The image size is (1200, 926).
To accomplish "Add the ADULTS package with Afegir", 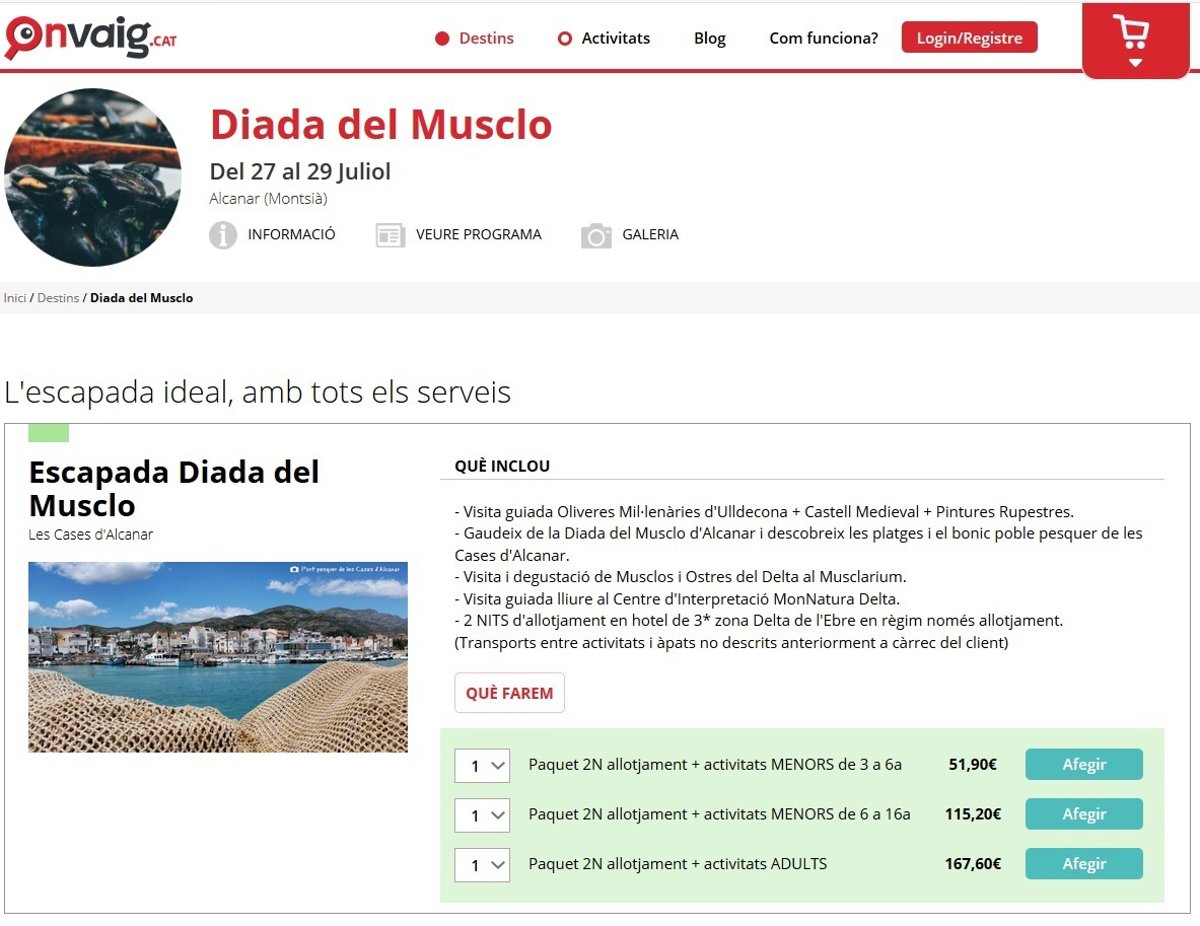I will tap(1084, 864).
